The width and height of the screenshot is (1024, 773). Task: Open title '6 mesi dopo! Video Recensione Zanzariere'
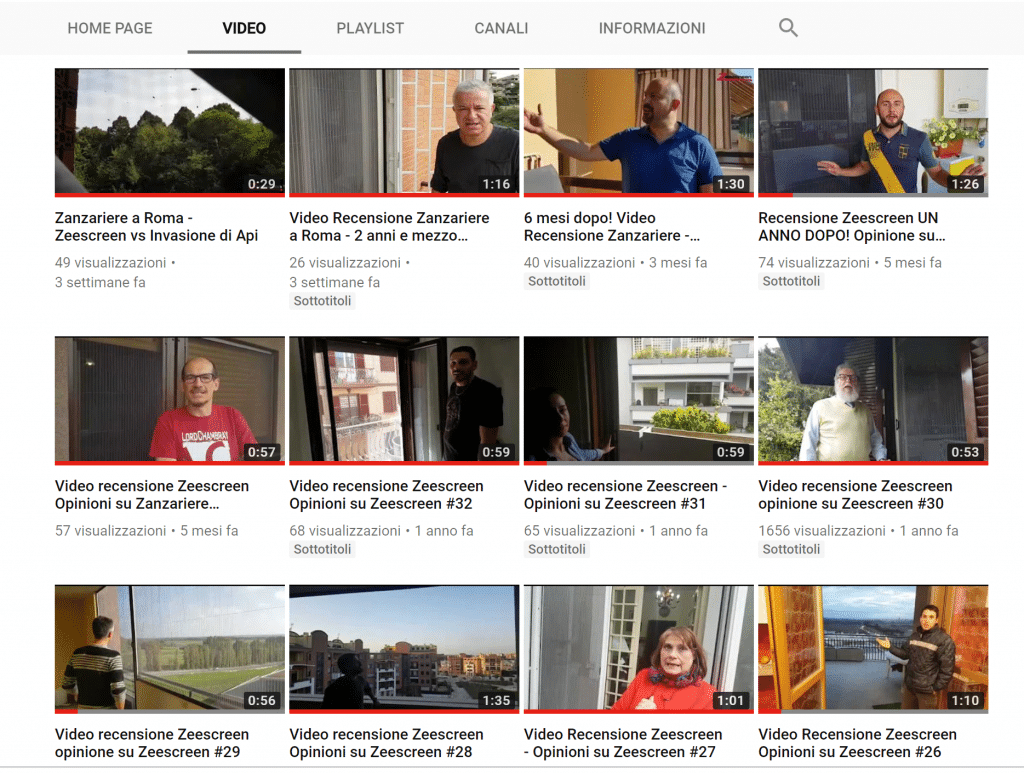point(612,227)
